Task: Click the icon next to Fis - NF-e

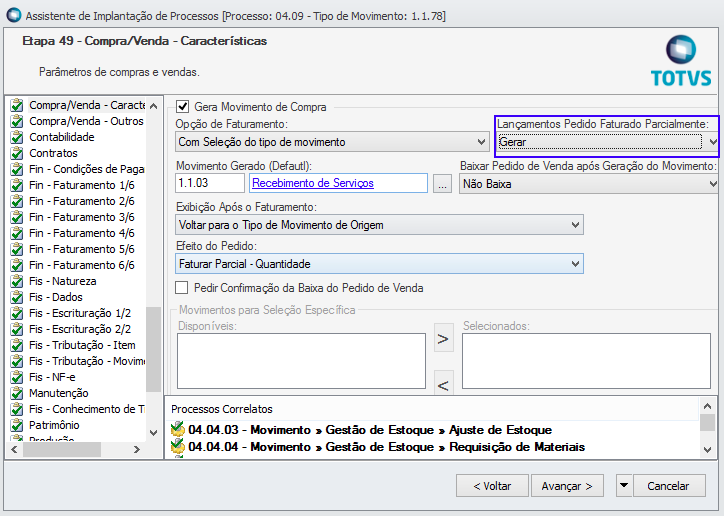Action: pyautogui.click(x=17, y=377)
